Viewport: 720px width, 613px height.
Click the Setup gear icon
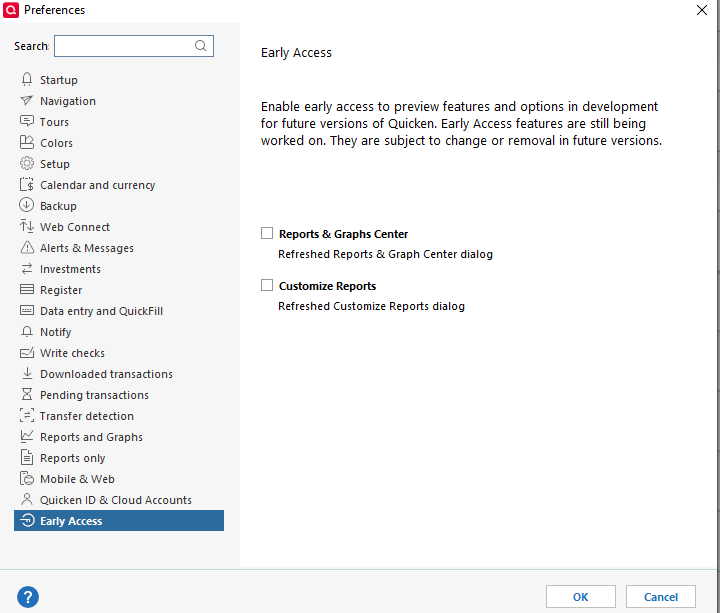tap(27, 163)
